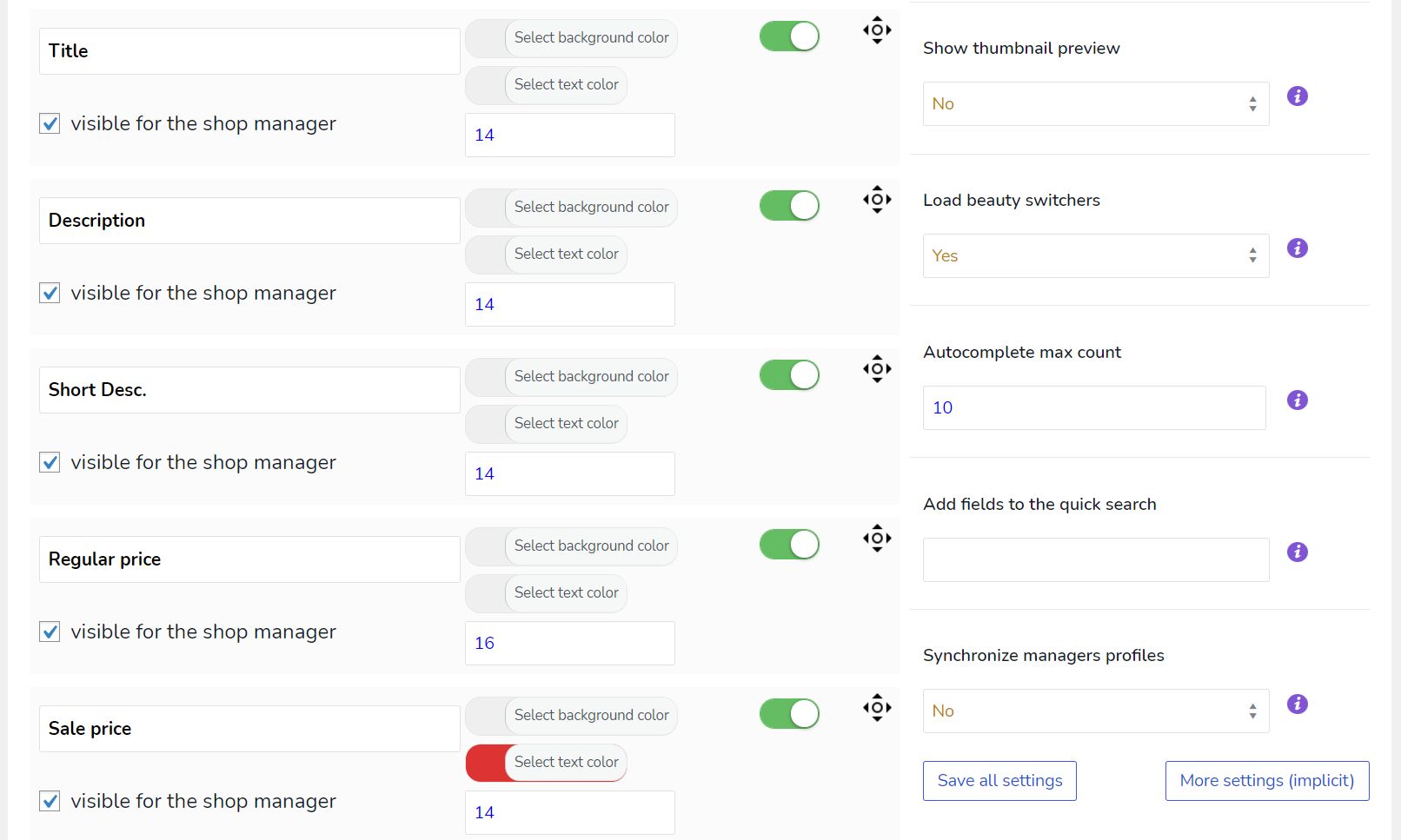This screenshot has width=1401, height=840.
Task: Open More settings (implicit)
Action: [1266, 781]
